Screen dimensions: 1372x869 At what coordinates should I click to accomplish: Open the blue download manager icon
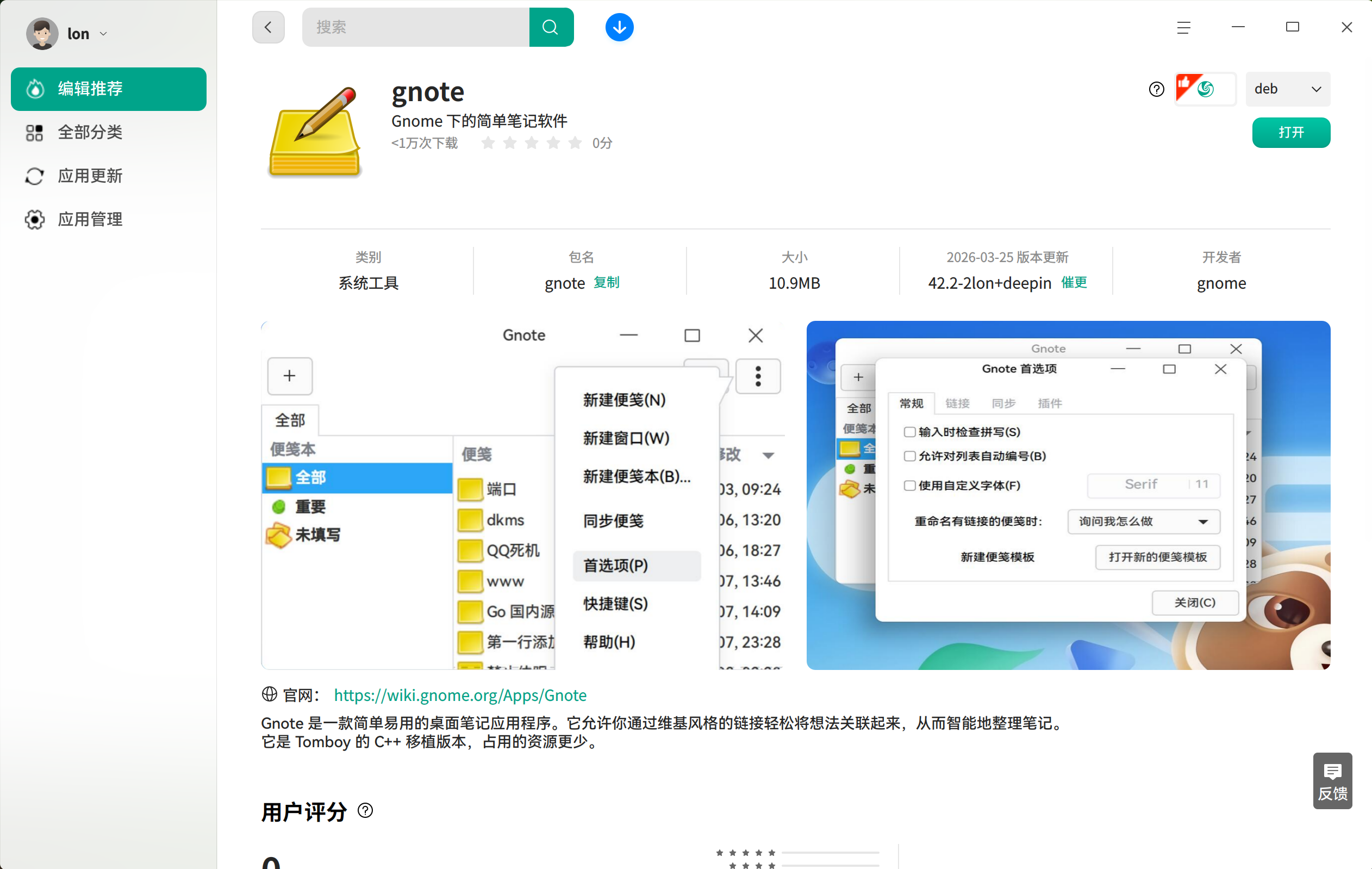tap(619, 27)
